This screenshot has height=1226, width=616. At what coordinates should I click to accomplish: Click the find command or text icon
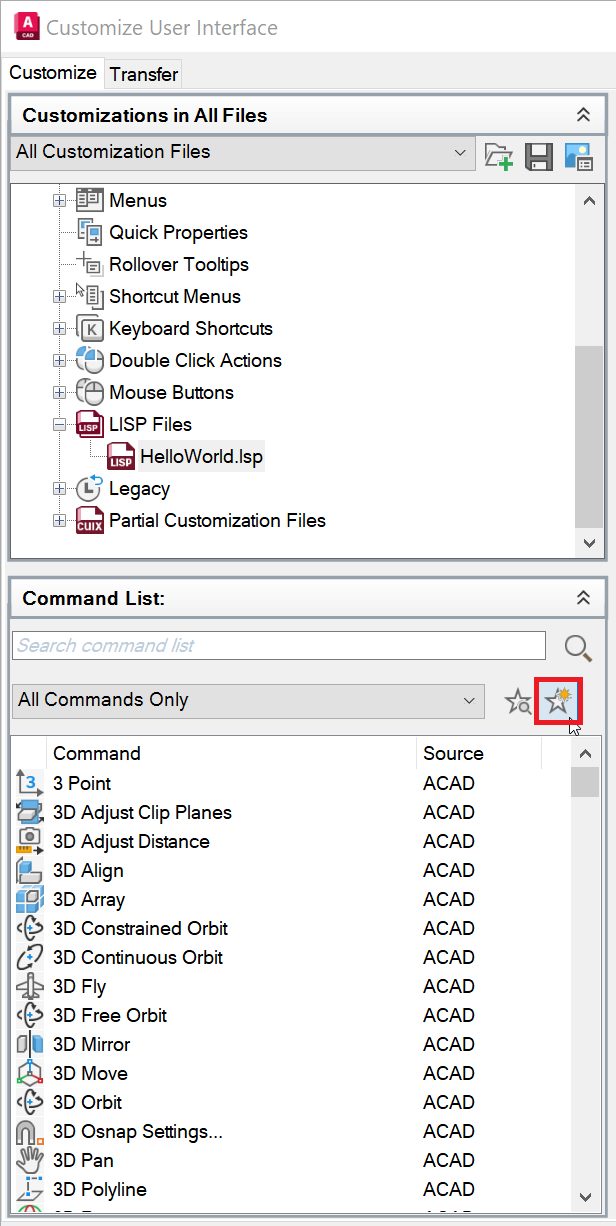(518, 701)
